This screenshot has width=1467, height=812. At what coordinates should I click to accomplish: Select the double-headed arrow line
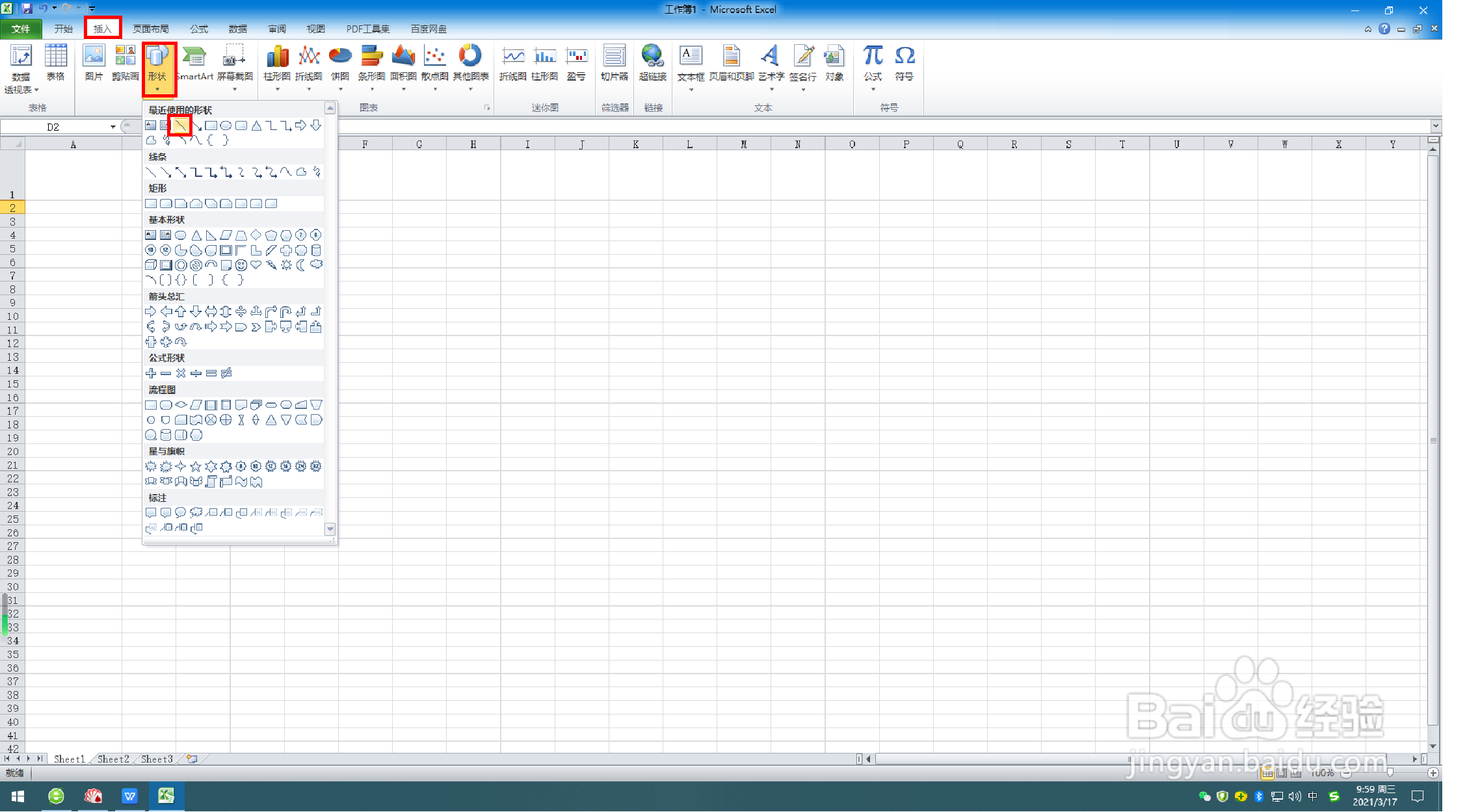181,172
